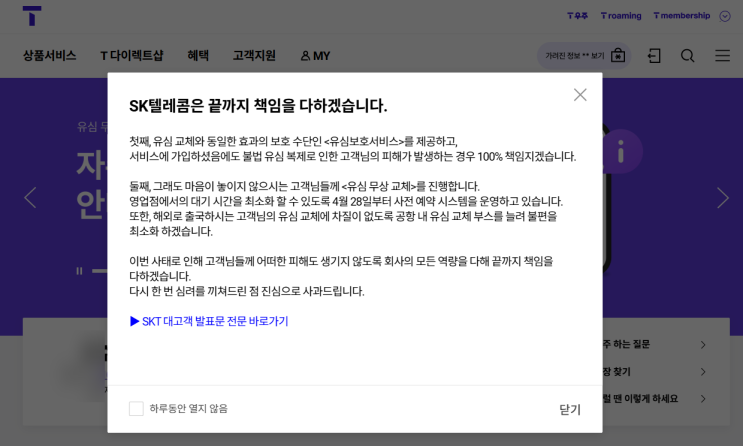Click the purple info circle icon
Viewport: 743px width, 446px height.
click(622, 152)
